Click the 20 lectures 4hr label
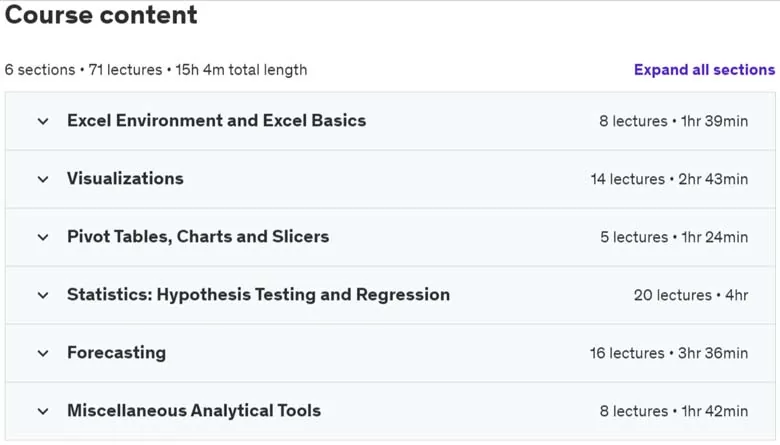Screen dimensions: 780x445 tap(691, 295)
